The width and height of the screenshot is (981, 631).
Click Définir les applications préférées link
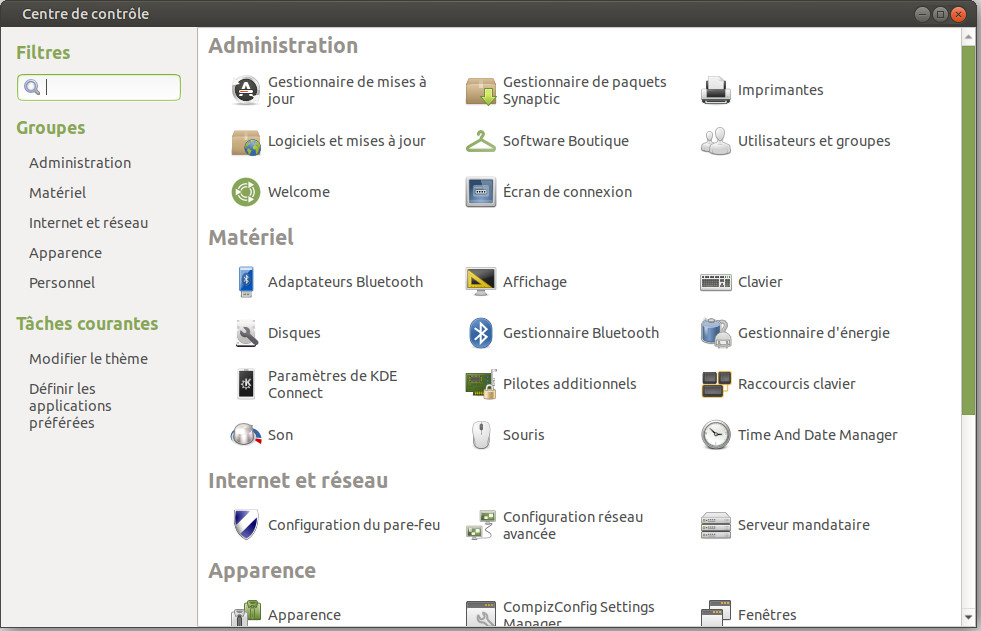pyautogui.click(x=70, y=406)
